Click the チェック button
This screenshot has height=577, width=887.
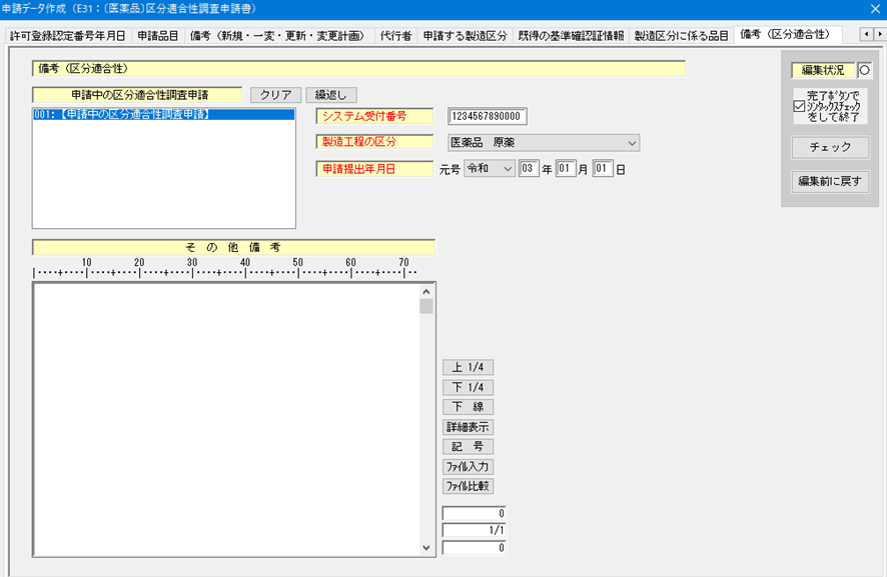[x=830, y=147]
